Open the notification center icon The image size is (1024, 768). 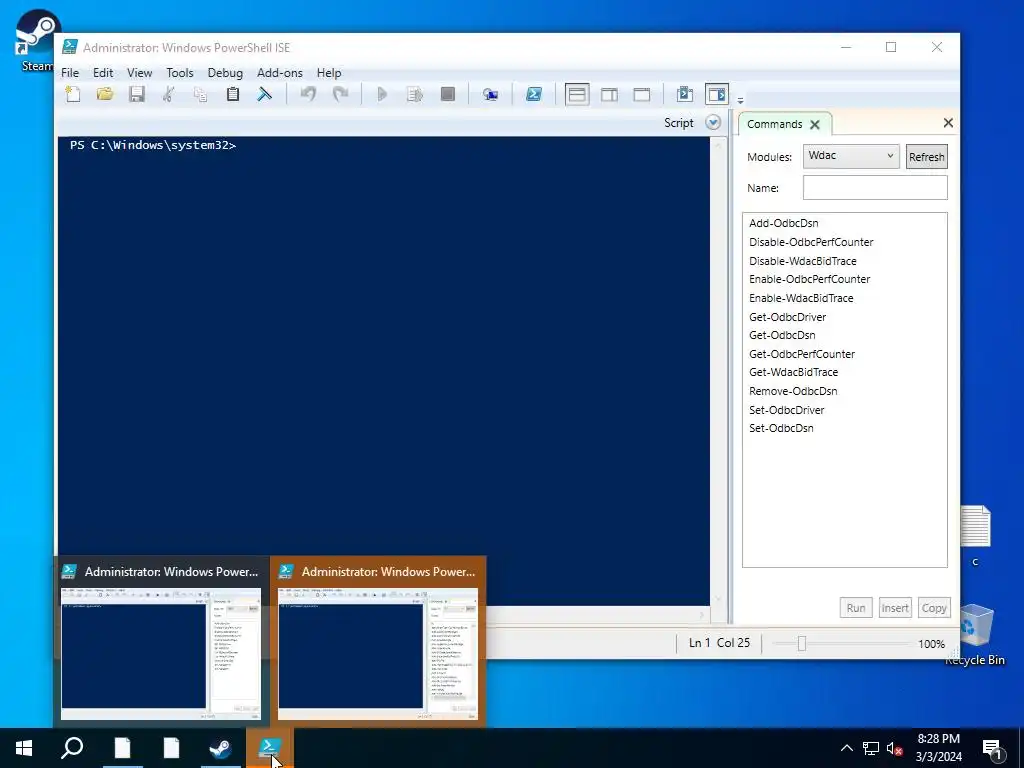tap(993, 749)
